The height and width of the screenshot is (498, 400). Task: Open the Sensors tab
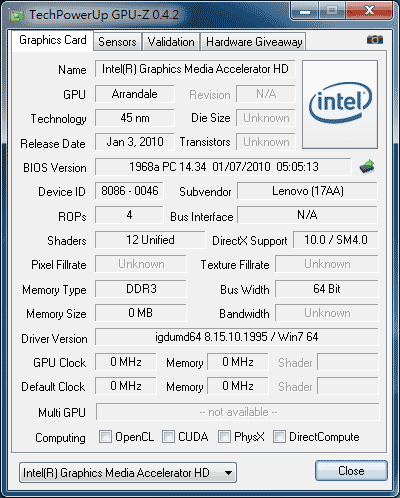[117, 42]
